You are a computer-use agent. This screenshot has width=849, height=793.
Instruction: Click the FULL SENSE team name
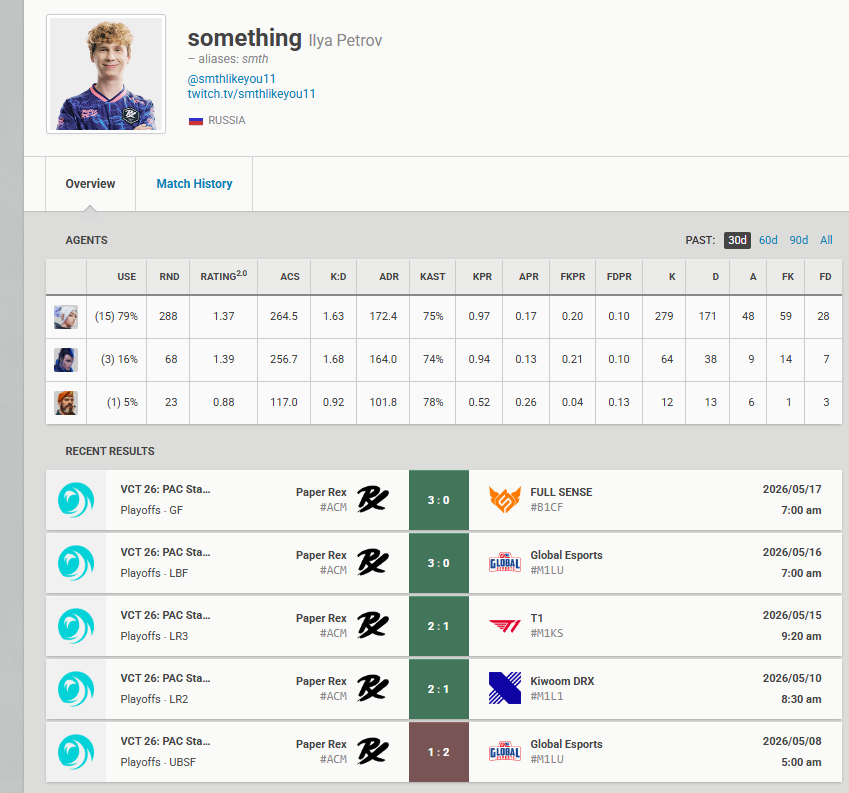pos(561,493)
